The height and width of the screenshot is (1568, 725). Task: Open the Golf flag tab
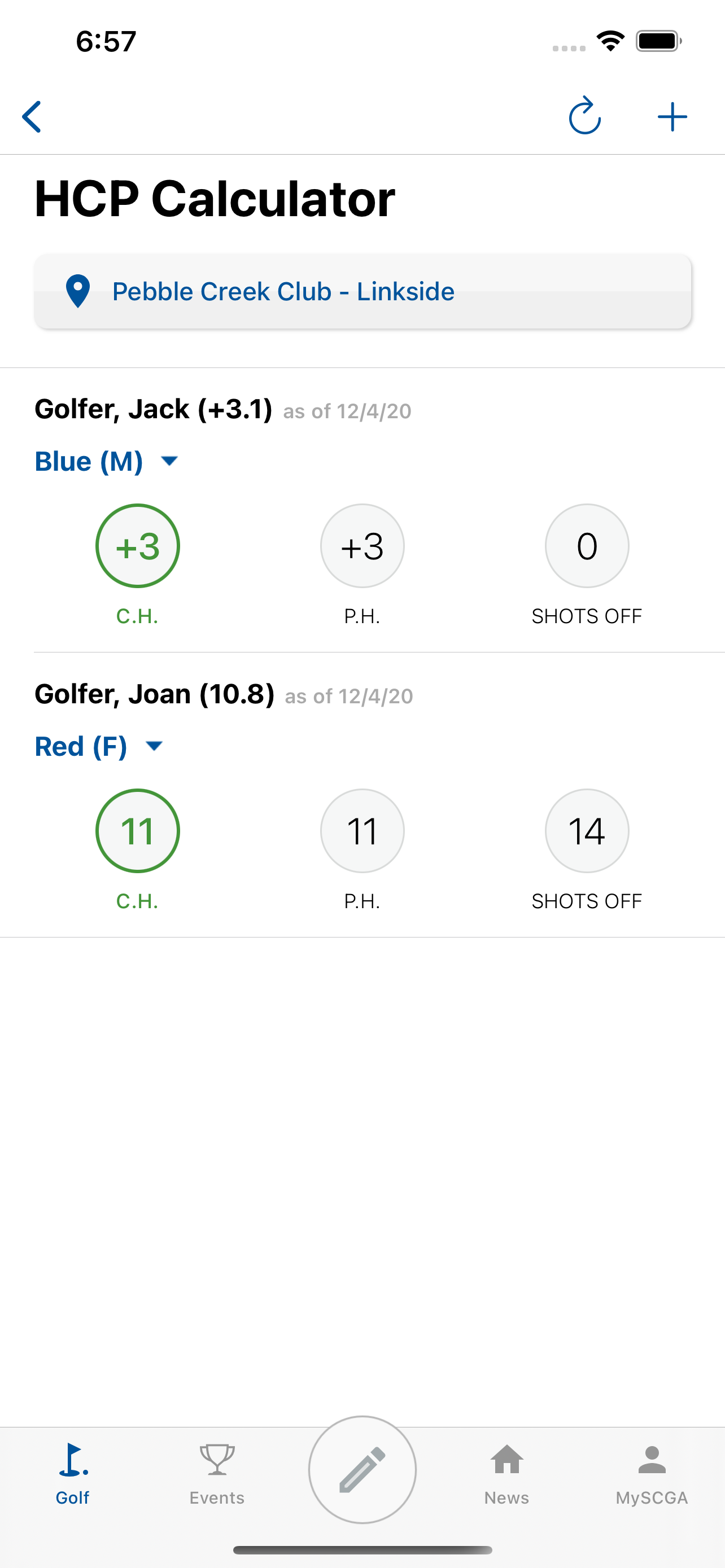pos(72,1474)
